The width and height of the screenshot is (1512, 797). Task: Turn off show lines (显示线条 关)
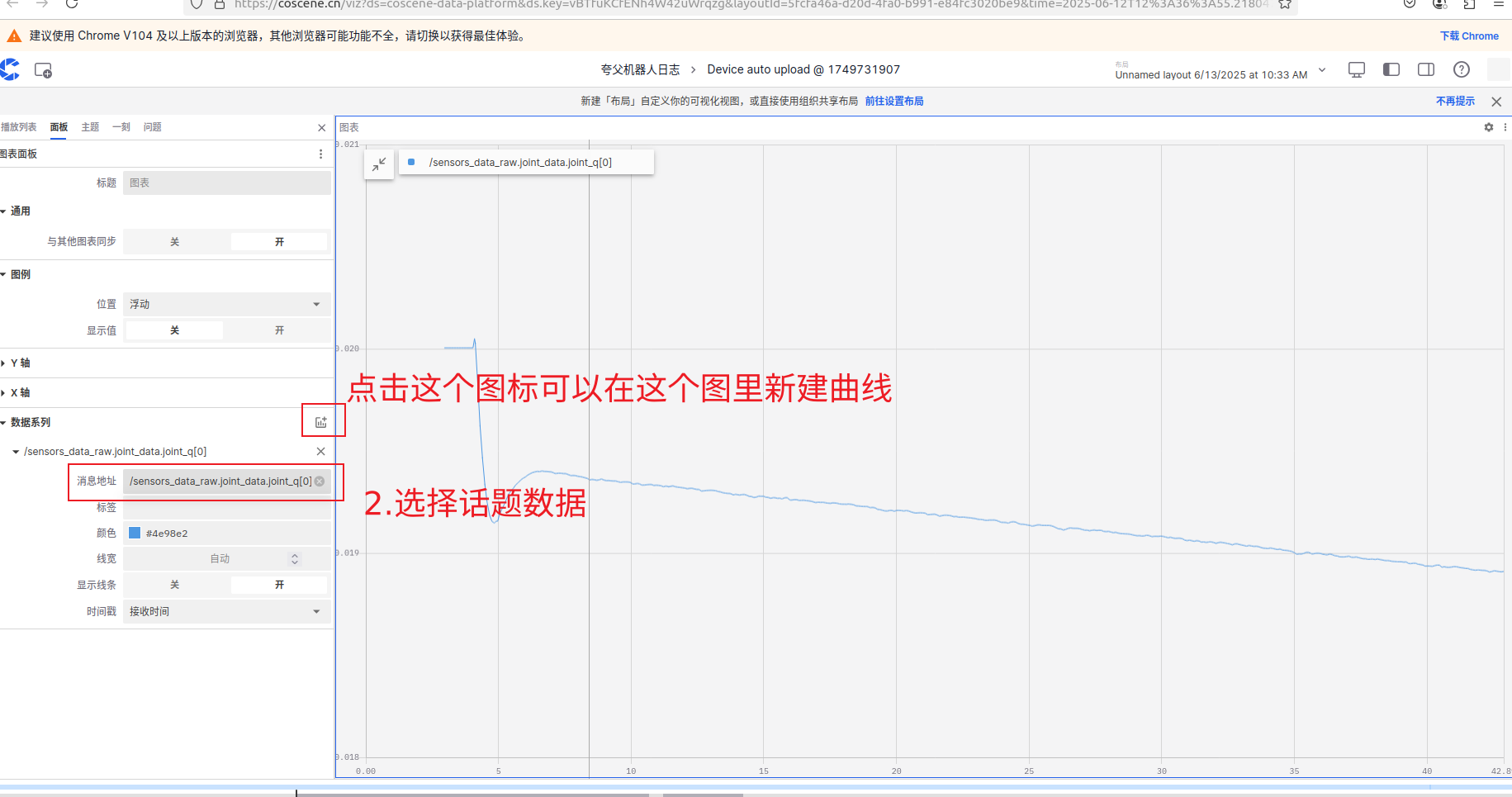click(x=174, y=585)
